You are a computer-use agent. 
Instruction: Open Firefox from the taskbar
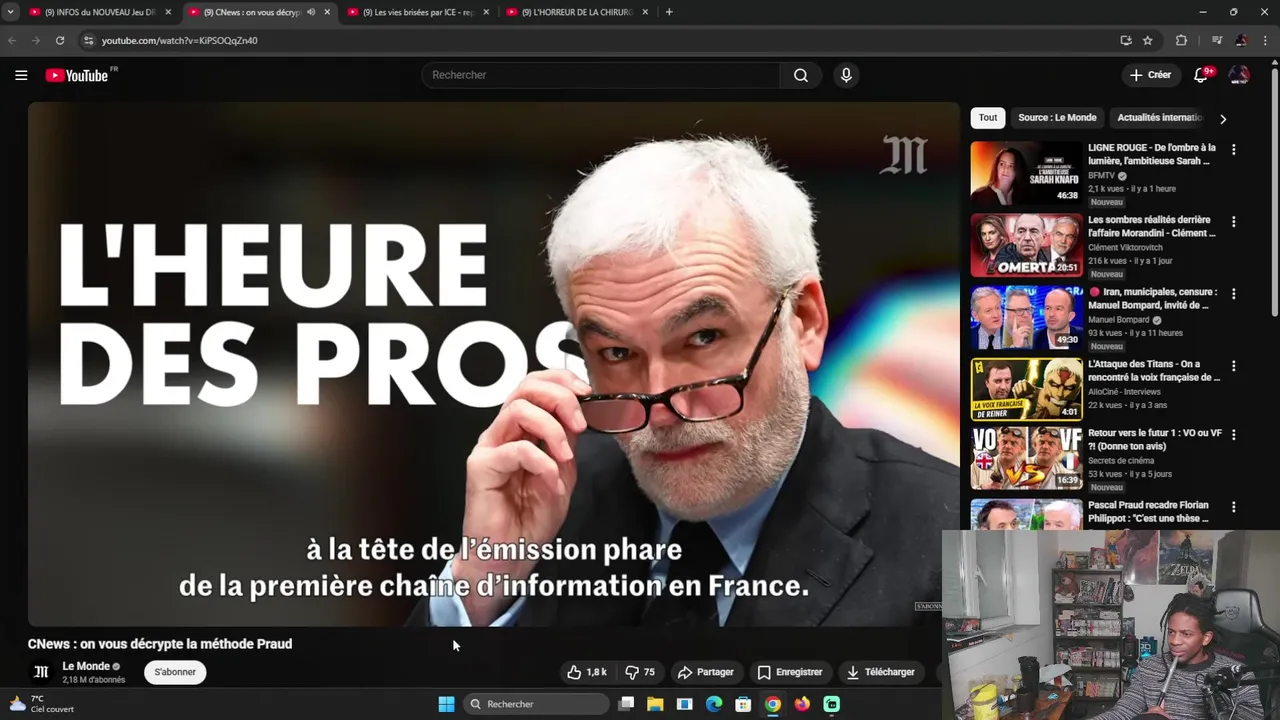point(802,704)
